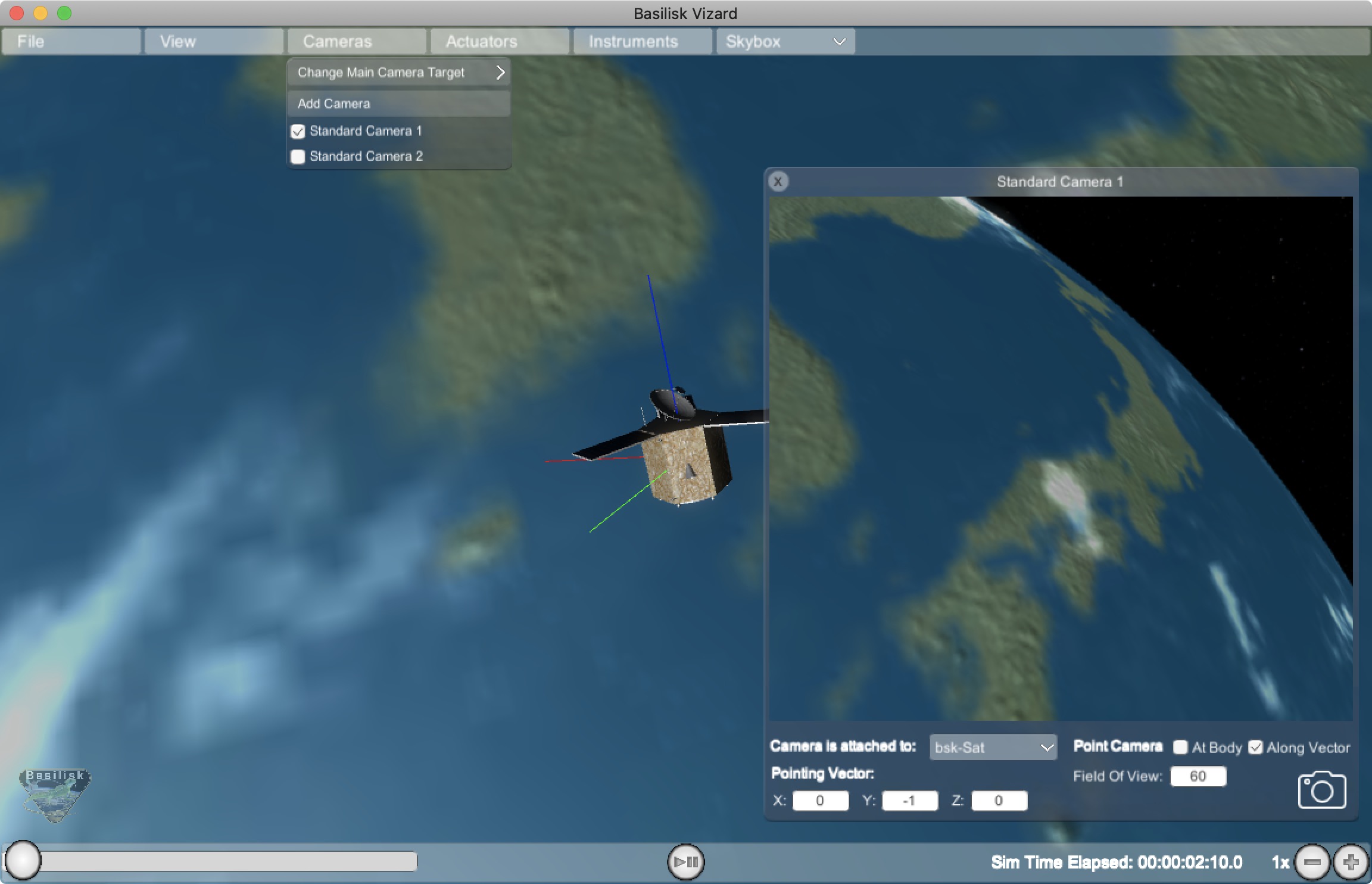Open the bsk-Sat attachment dropdown
1372x884 pixels.
click(x=993, y=747)
